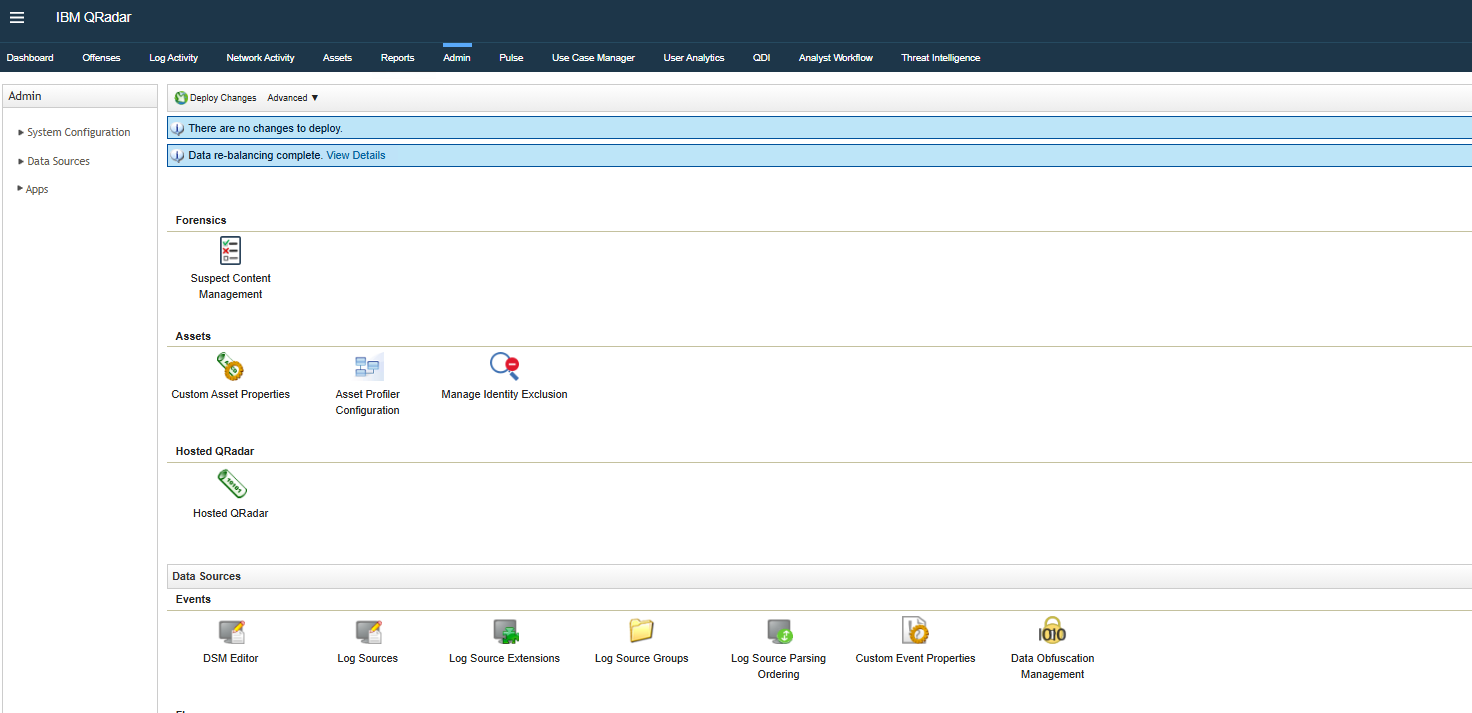Viewport: 1472px width, 713px height.
Task: Open Log Source Parsing Ordering icon
Action: pyautogui.click(x=779, y=631)
